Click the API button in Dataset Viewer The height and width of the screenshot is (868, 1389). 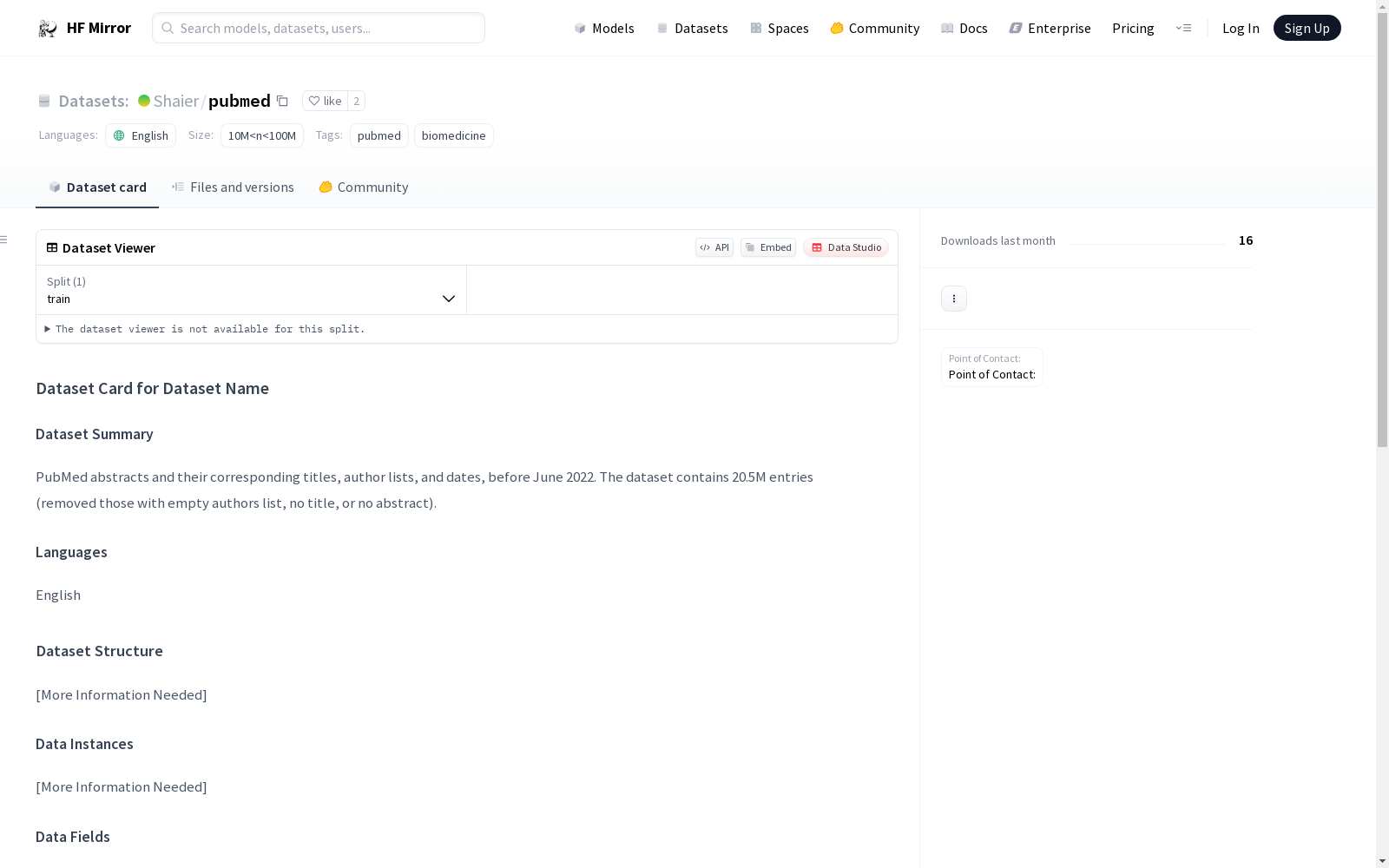pos(714,247)
